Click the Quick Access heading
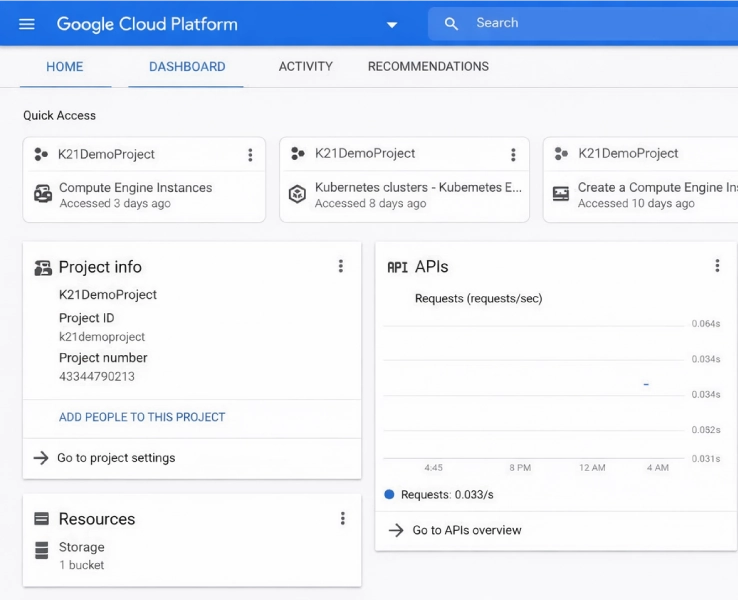This screenshot has width=738, height=600. [x=59, y=116]
